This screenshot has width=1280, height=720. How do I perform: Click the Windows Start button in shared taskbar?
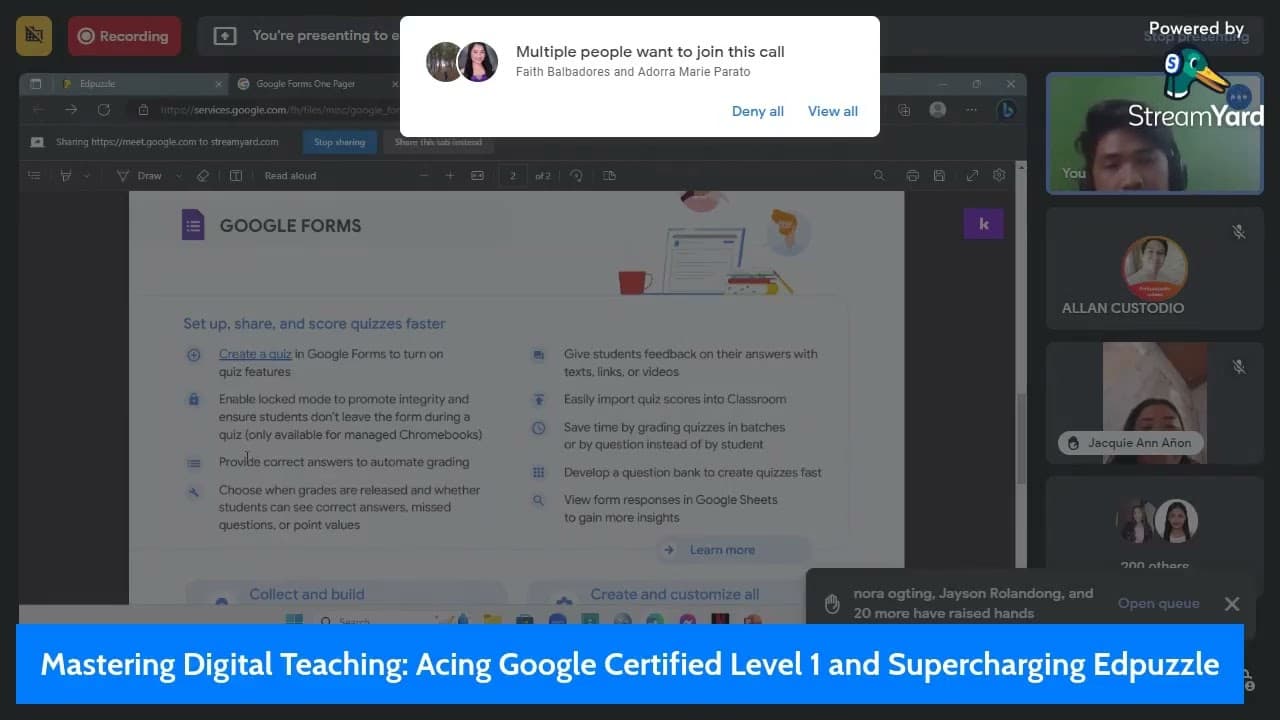(x=295, y=621)
